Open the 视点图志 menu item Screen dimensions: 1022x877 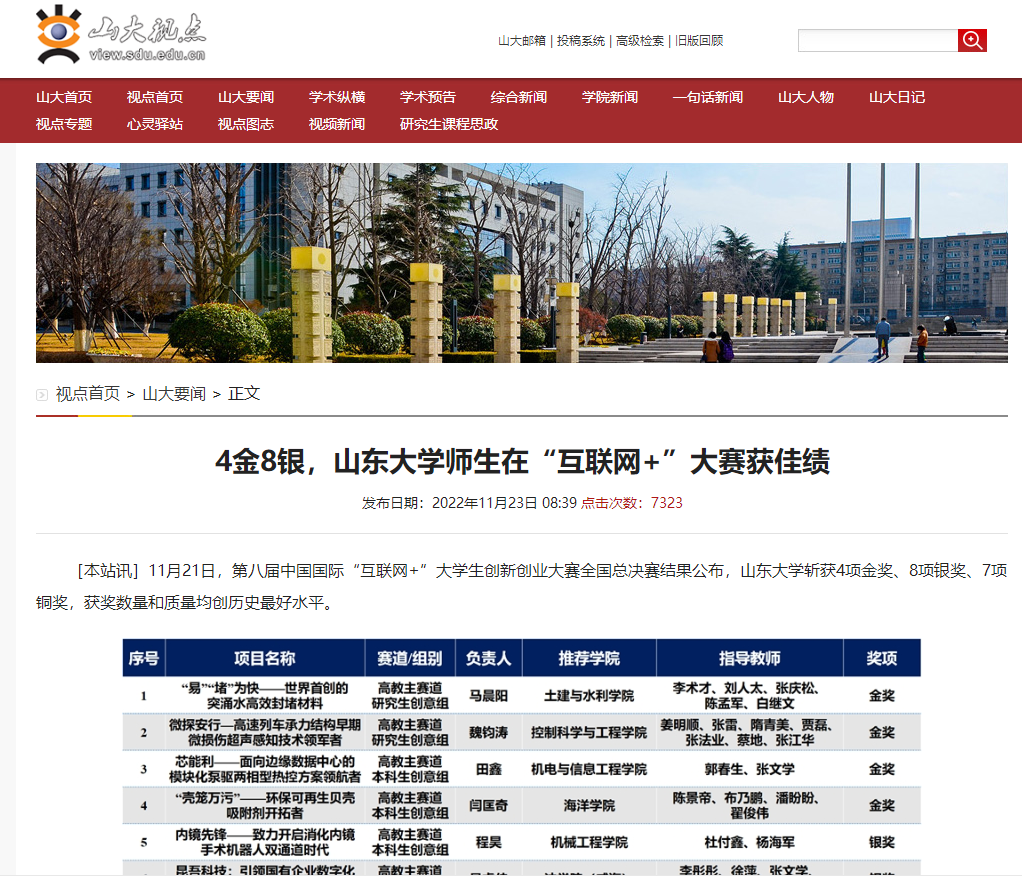246,124
